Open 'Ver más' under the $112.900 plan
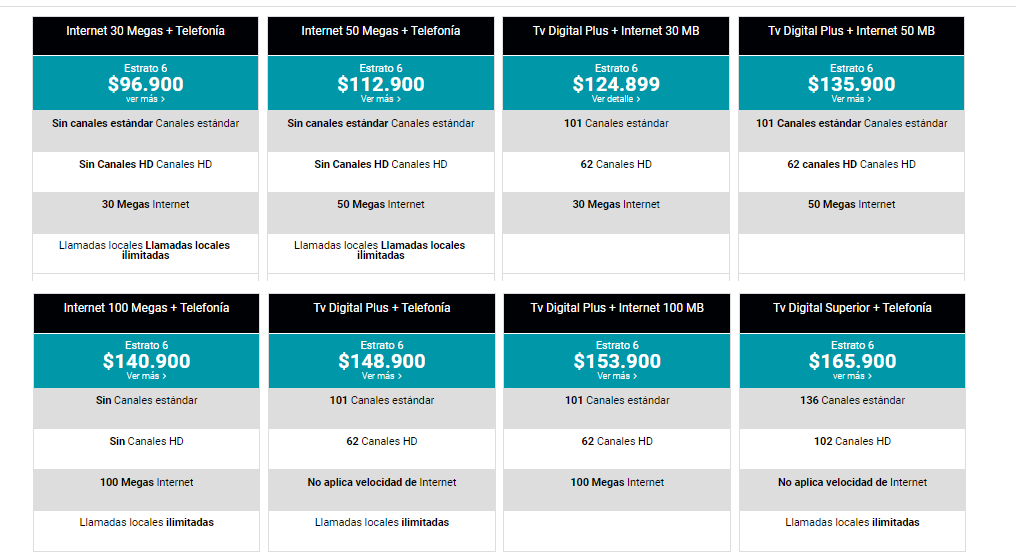Screen dimensions: 1016x560 (381, 99)
